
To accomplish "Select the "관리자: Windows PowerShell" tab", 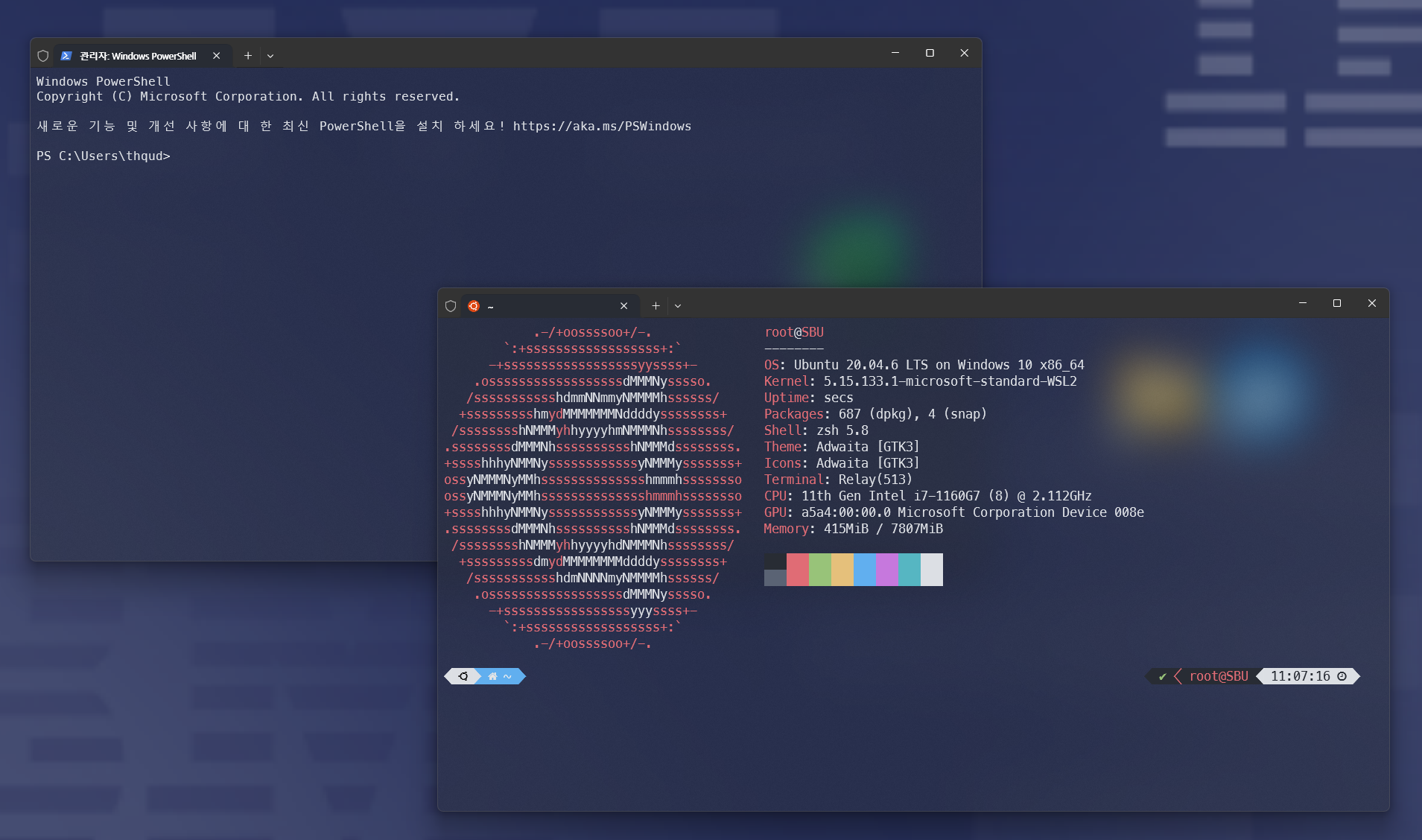I will [x=138, y=56].
